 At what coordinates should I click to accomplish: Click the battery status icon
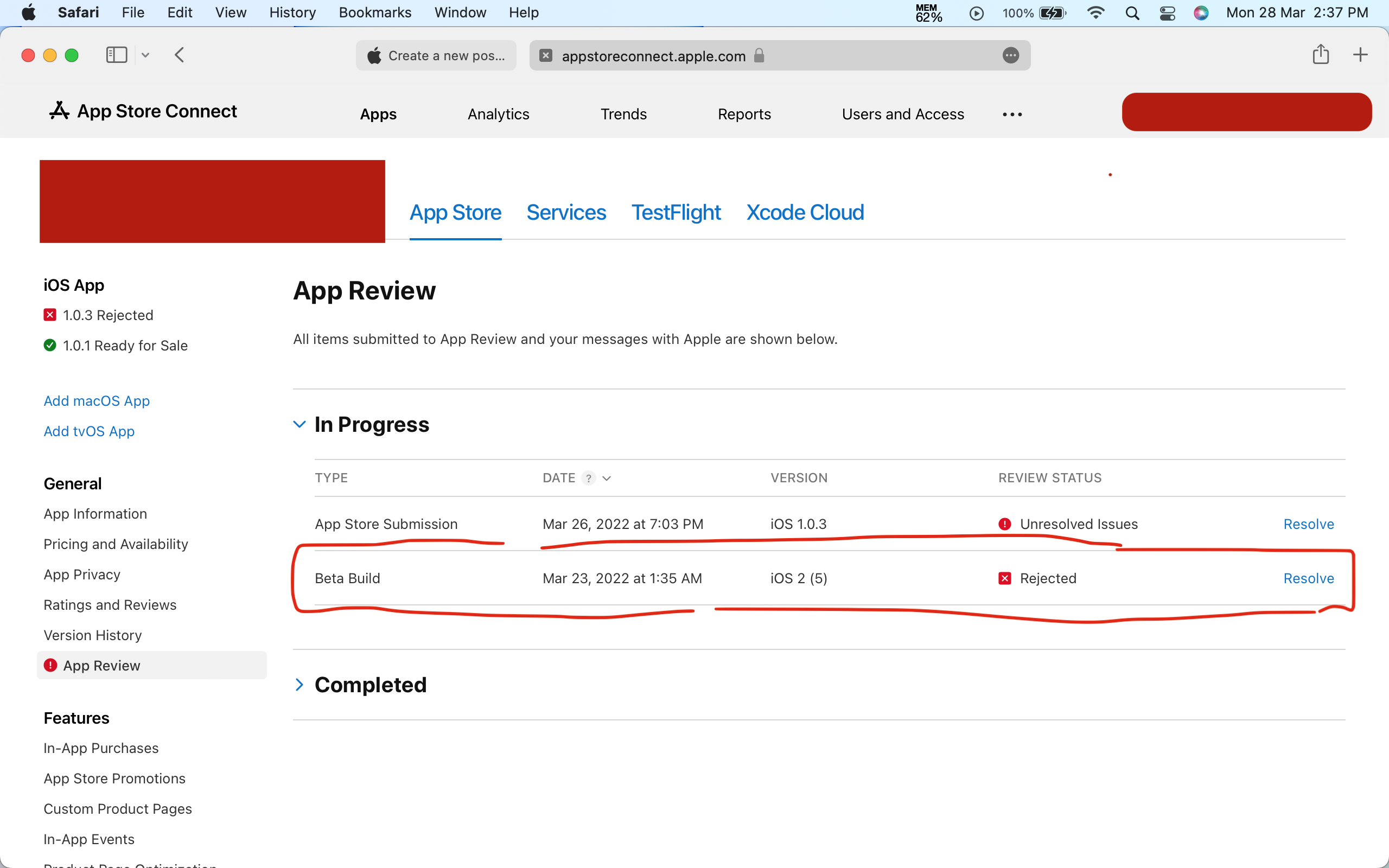pos(1052,12)
